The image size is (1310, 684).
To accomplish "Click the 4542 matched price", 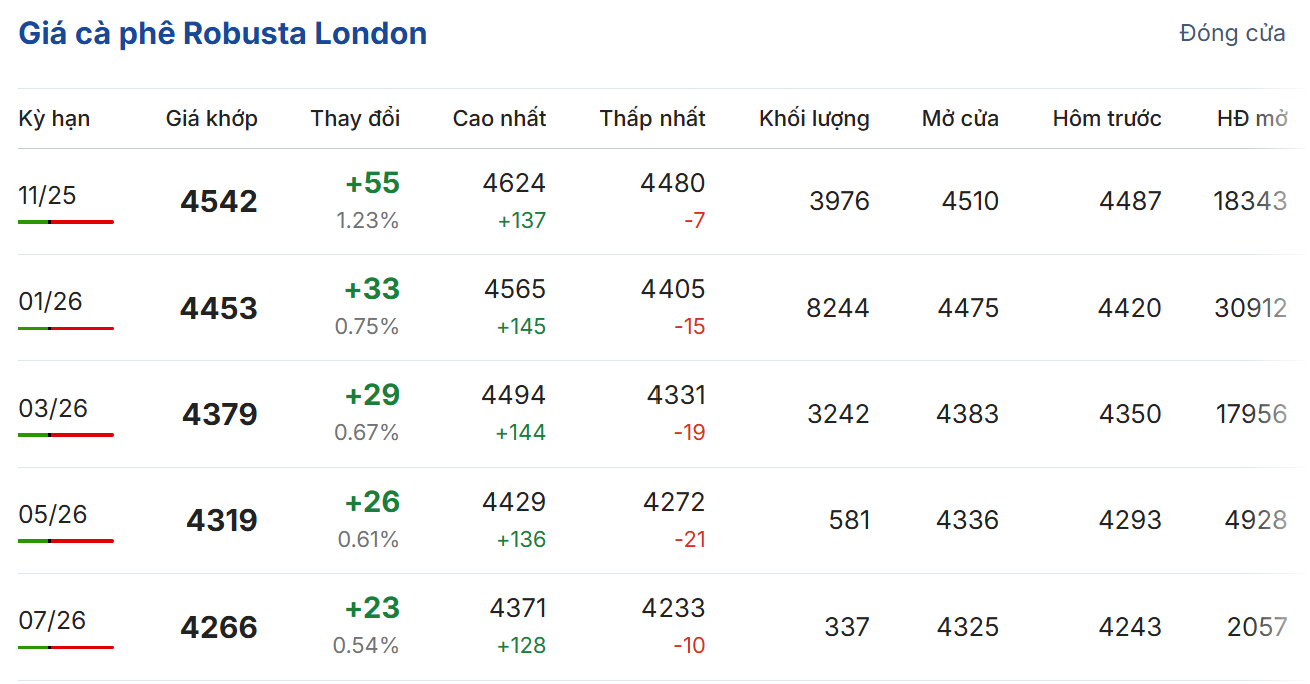I will [x=219, y=202].
